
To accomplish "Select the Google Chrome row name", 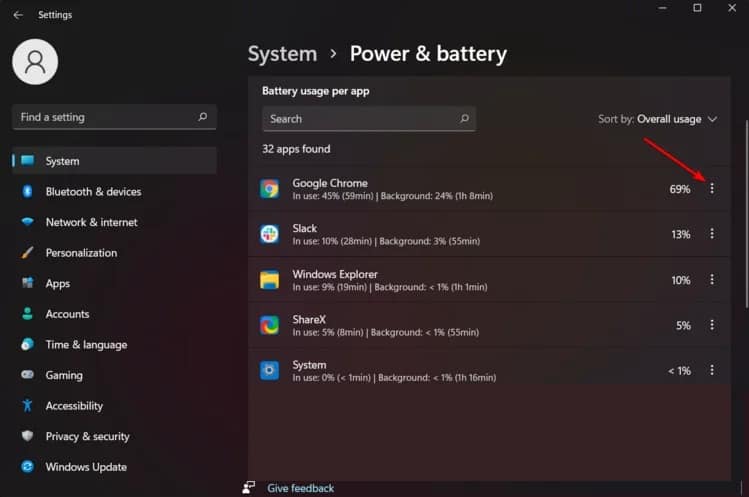I will pyautogui.click(x=330, y=183).
